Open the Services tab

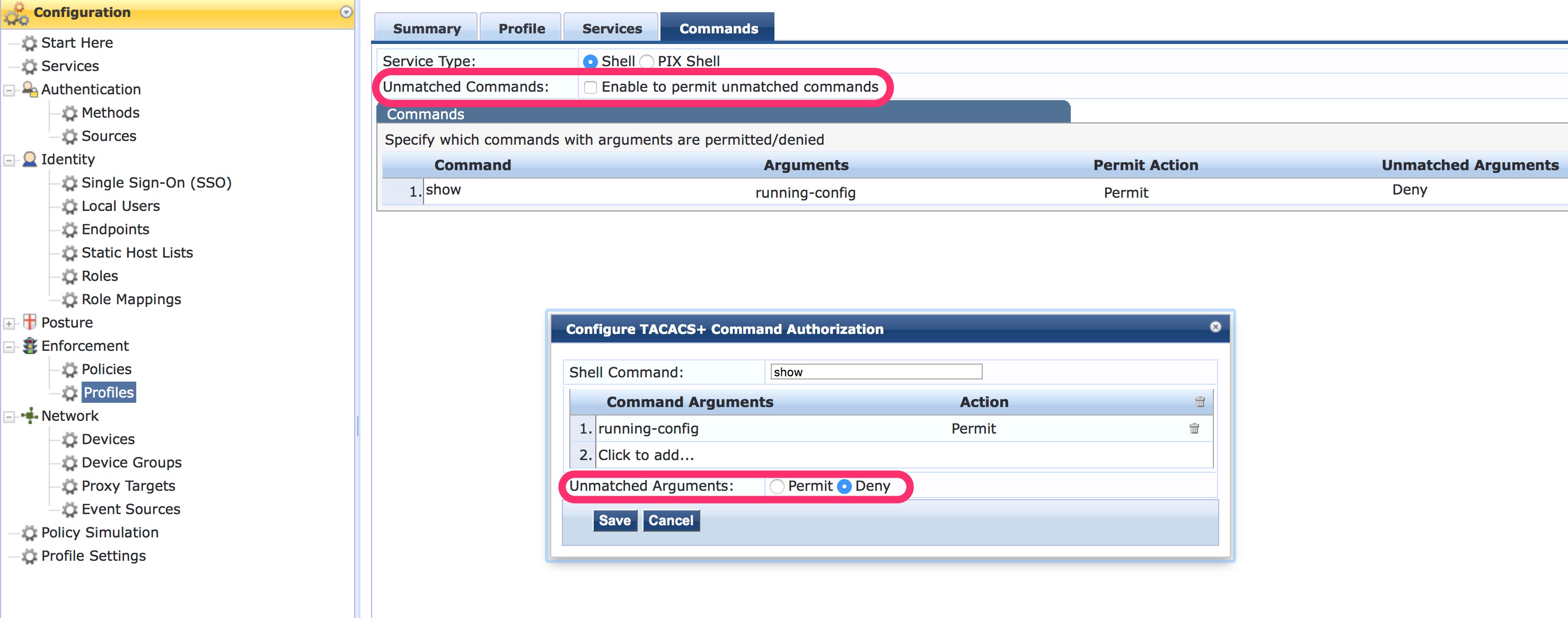611,28
